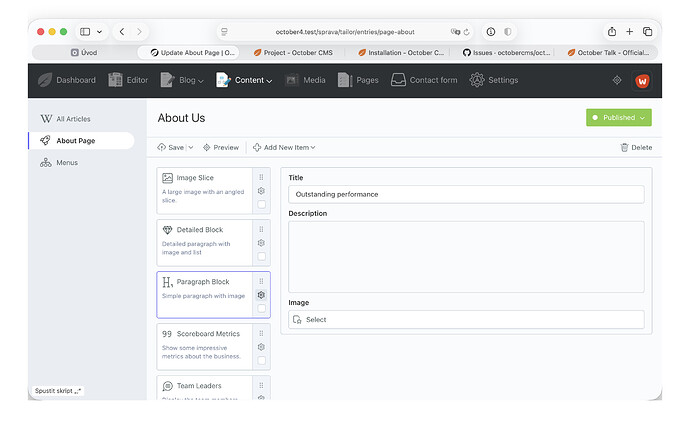
Task: Tick the checkbox on Image Slice block
Action: click(x=261, y=204)
